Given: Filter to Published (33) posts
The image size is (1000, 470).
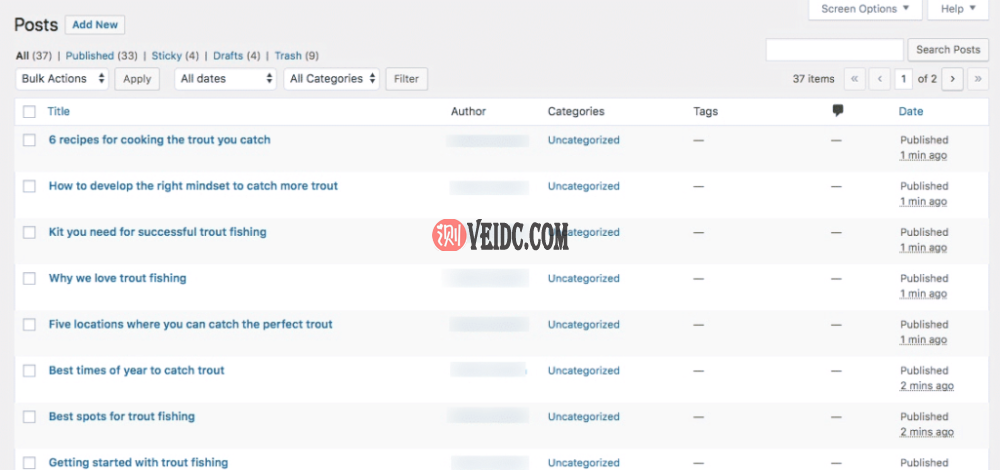Looking at the screenshot, I should pyautogui.click(x=101, y=56).
